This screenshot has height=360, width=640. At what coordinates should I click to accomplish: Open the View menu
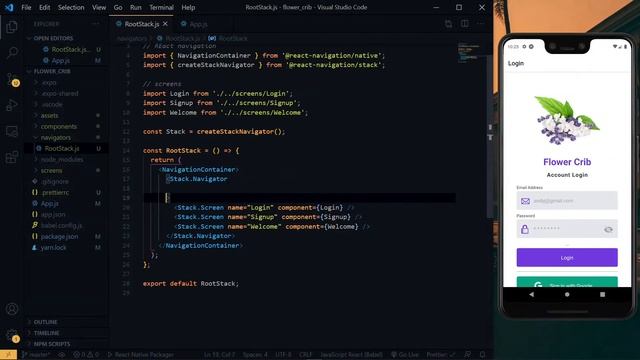coord(99,7)
